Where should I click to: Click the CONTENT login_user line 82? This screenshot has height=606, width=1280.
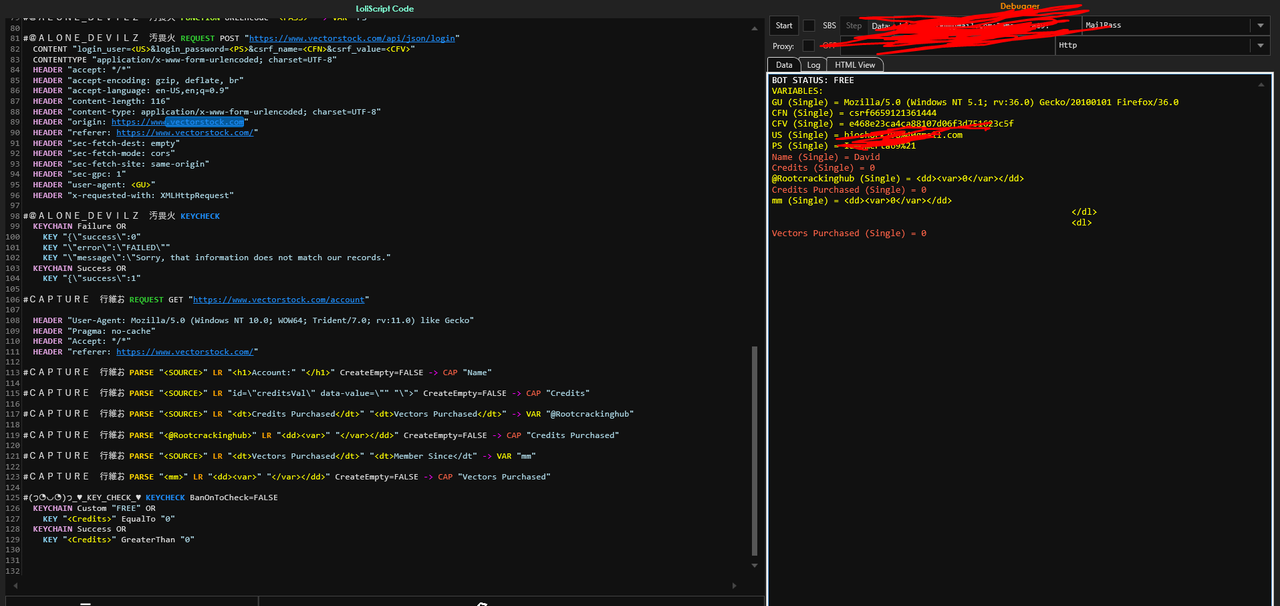tap(224, 49)
